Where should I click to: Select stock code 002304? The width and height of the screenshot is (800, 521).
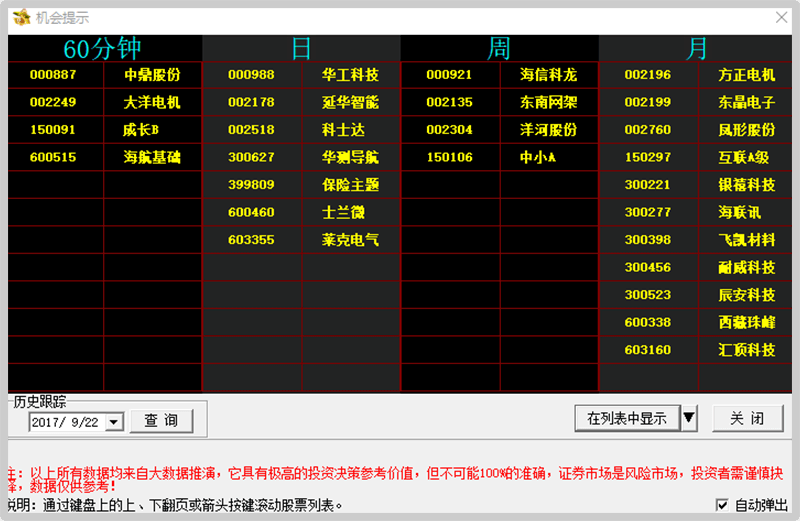449,130
